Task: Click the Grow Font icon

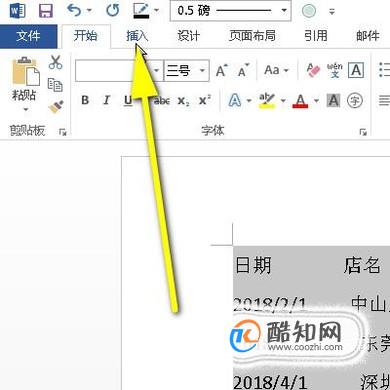Action: (221, 70)
